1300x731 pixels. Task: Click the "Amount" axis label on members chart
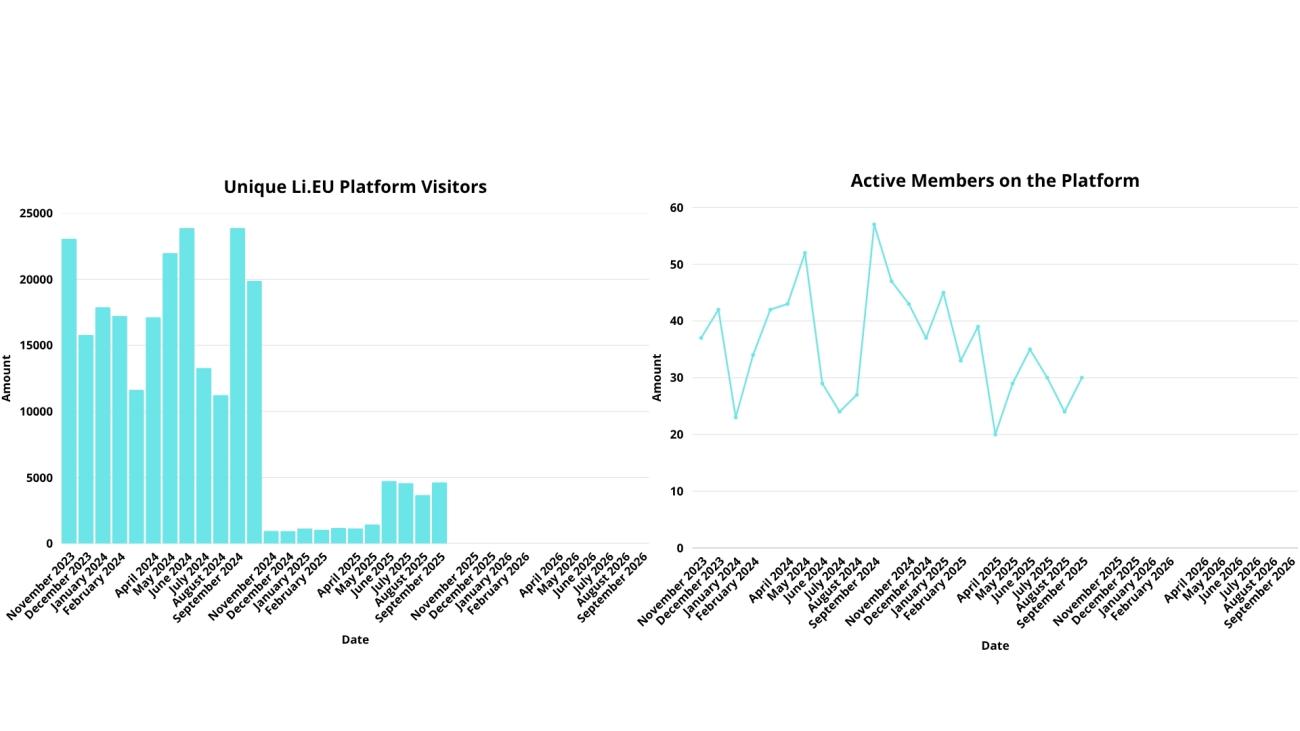(657, 378)
